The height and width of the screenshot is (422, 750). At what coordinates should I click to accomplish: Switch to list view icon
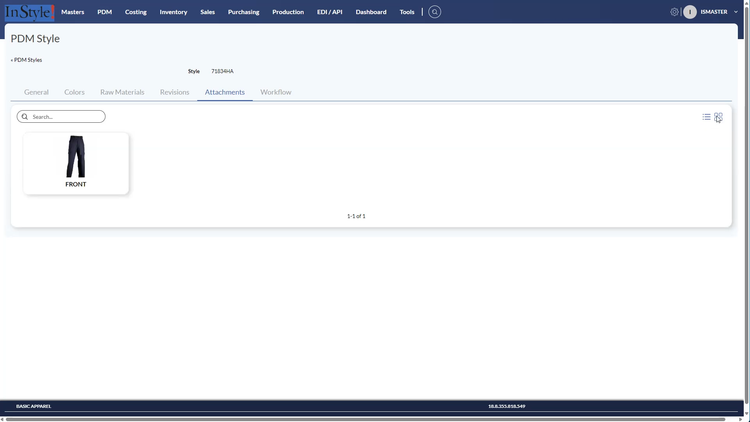pos(706,117)
